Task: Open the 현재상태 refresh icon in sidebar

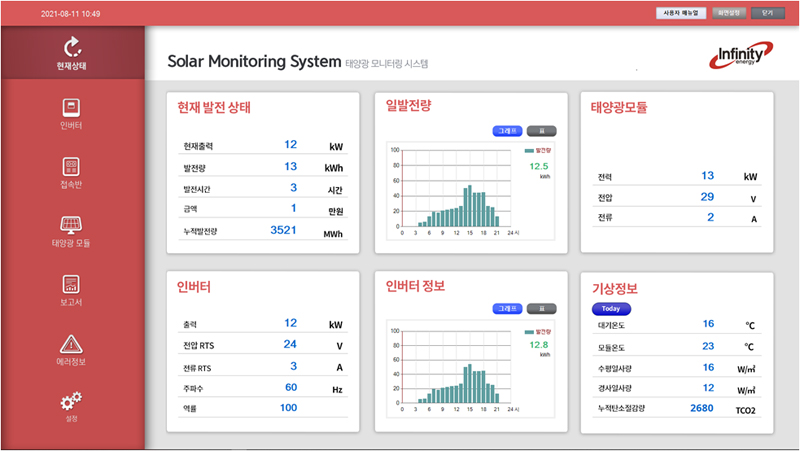Action: tap(72, 47)
